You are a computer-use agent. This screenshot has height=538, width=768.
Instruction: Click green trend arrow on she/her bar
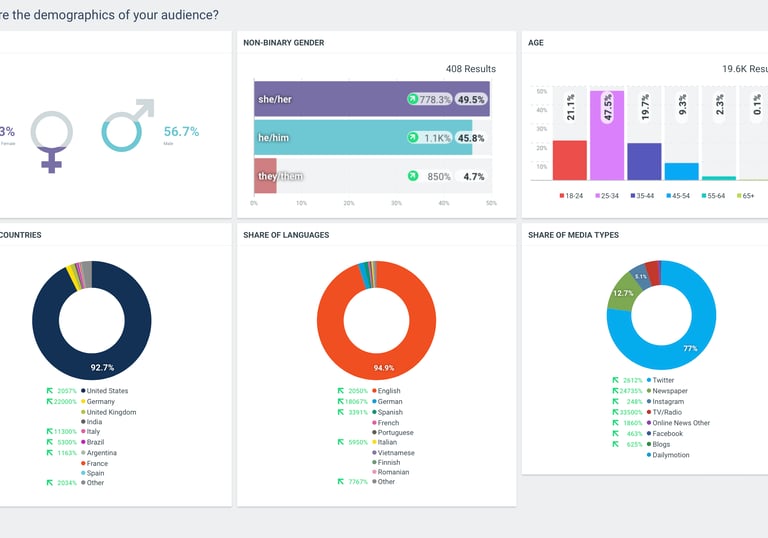pyautogui.click(x=413, y=99)
